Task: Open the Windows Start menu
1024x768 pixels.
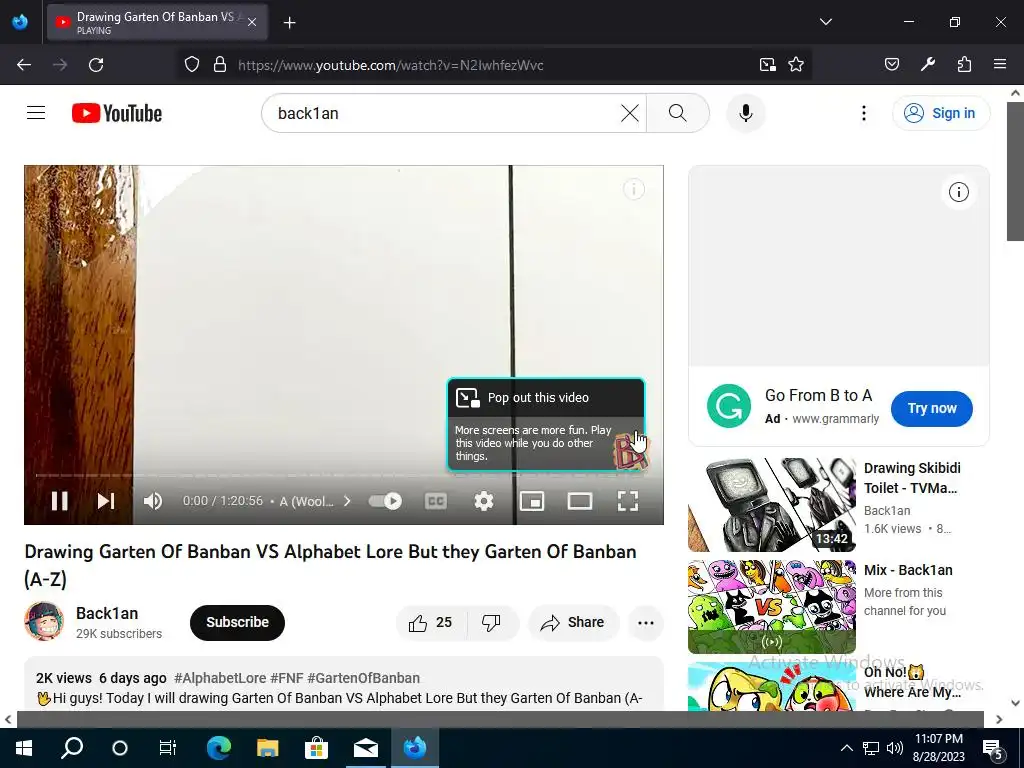Action: [24, 748]
